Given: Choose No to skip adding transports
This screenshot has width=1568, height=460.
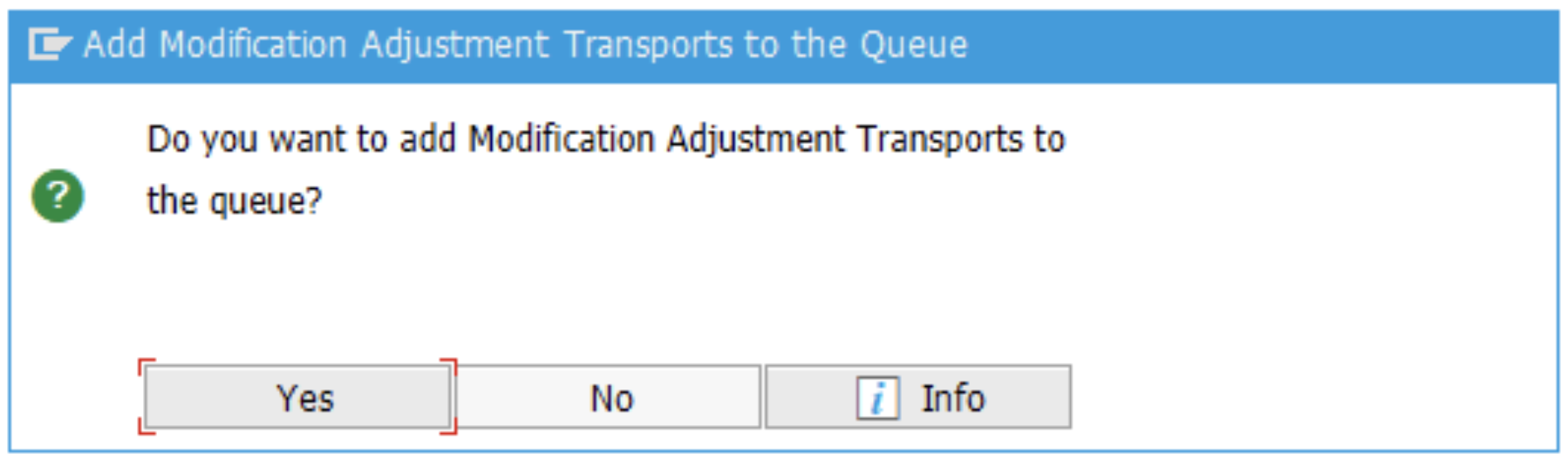Looking at the screenshot, I should [x=610, y=398].
